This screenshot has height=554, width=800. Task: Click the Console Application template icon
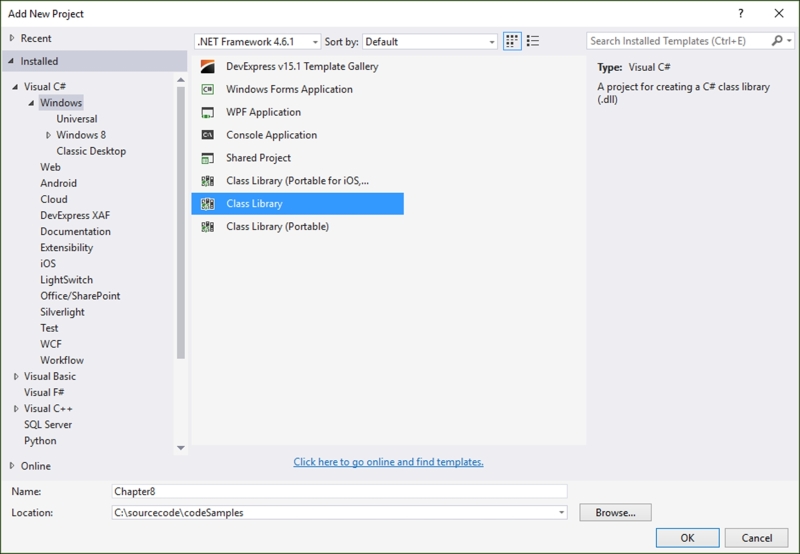(x=208, y=135)
